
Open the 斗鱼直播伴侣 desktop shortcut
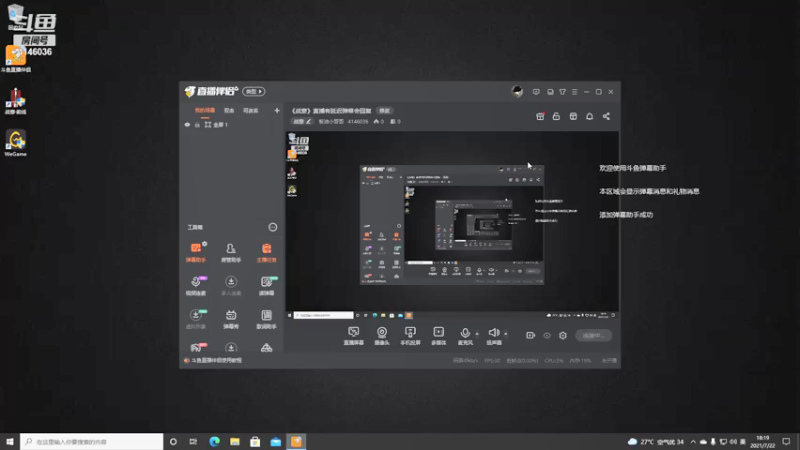coord(16,59)
